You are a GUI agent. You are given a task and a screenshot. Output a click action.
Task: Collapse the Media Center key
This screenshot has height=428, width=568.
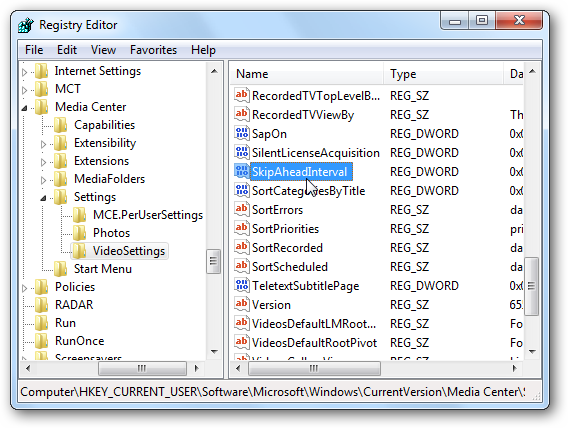(x=24, y=108)
